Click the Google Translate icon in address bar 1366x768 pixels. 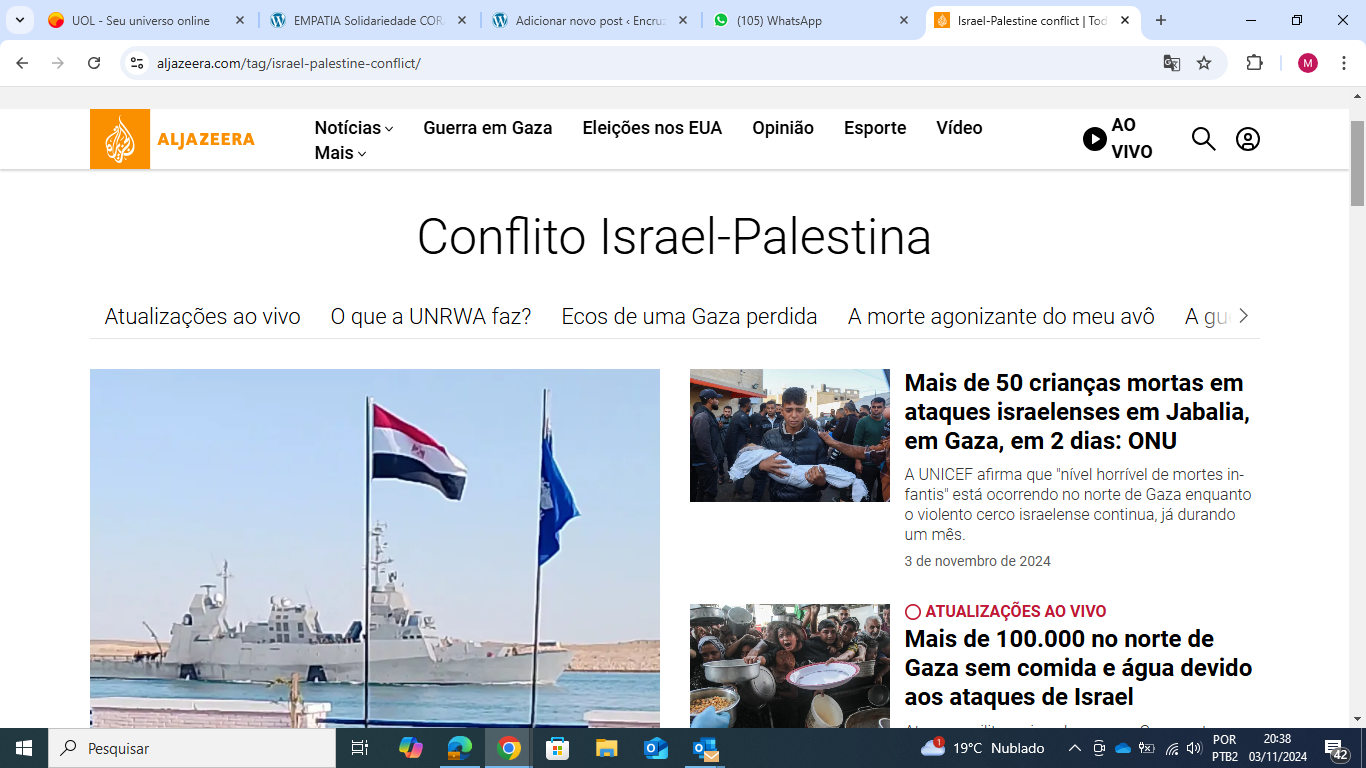pyautogui.click(x=1171, y=63)
